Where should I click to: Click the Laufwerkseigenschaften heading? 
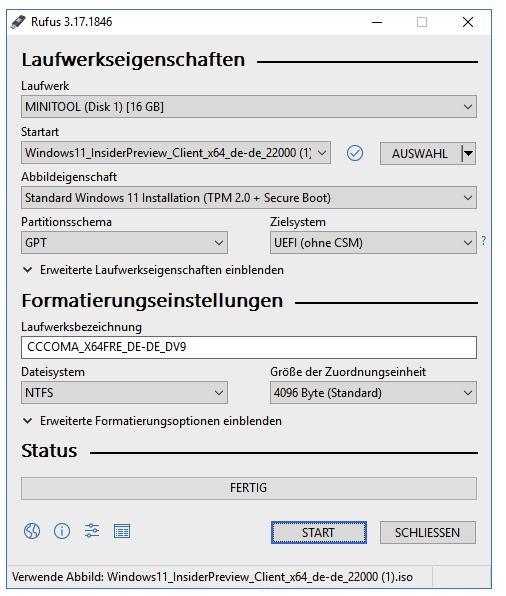click(x=133, y=60)
